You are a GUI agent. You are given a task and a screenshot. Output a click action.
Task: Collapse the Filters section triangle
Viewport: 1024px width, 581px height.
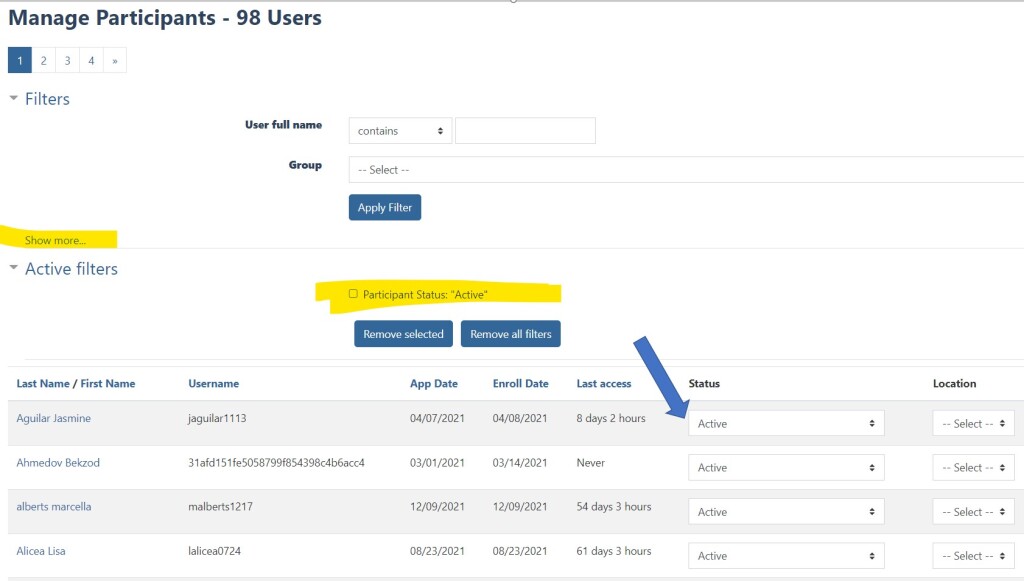14,99
